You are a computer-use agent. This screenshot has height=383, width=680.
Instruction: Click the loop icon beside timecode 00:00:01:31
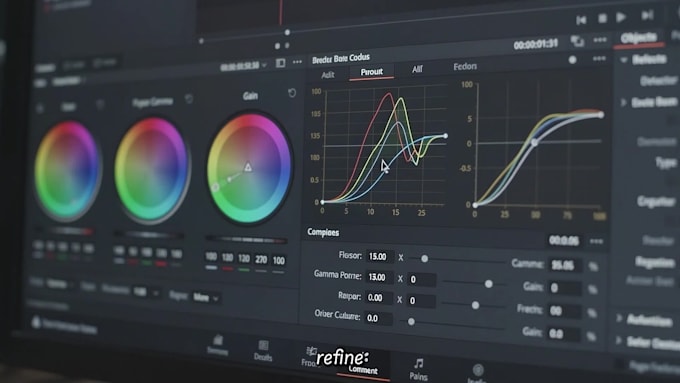coord(577,41)
